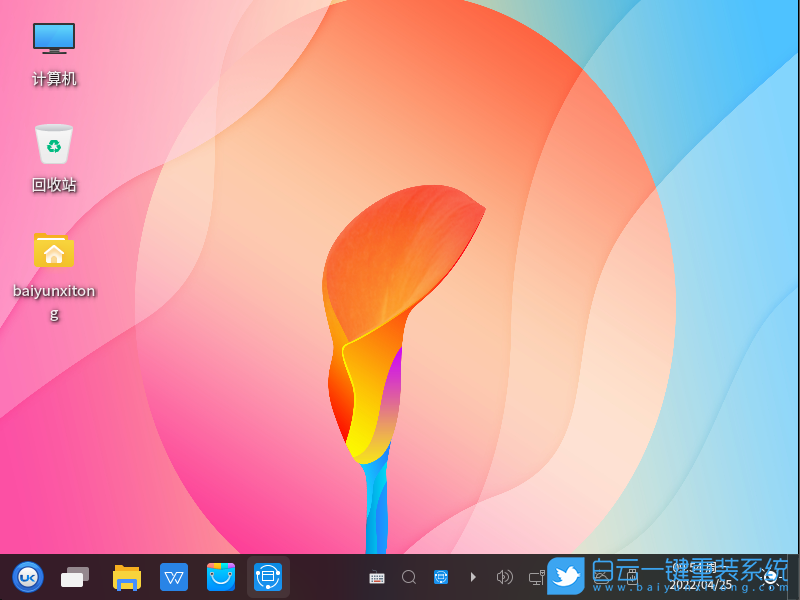This screenshot has width=800, height=600.
Task: Click the active blue window app in taskbar
Action: tap(268, 577)
